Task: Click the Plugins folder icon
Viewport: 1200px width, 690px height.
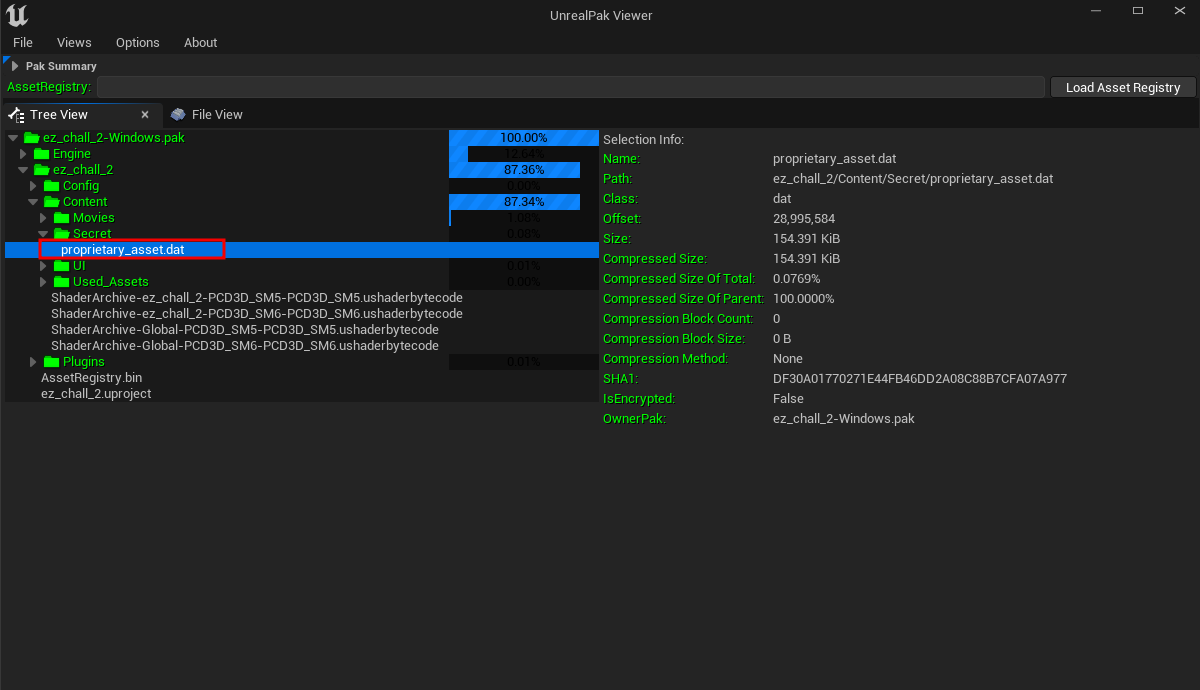Action: click(51, 362)
